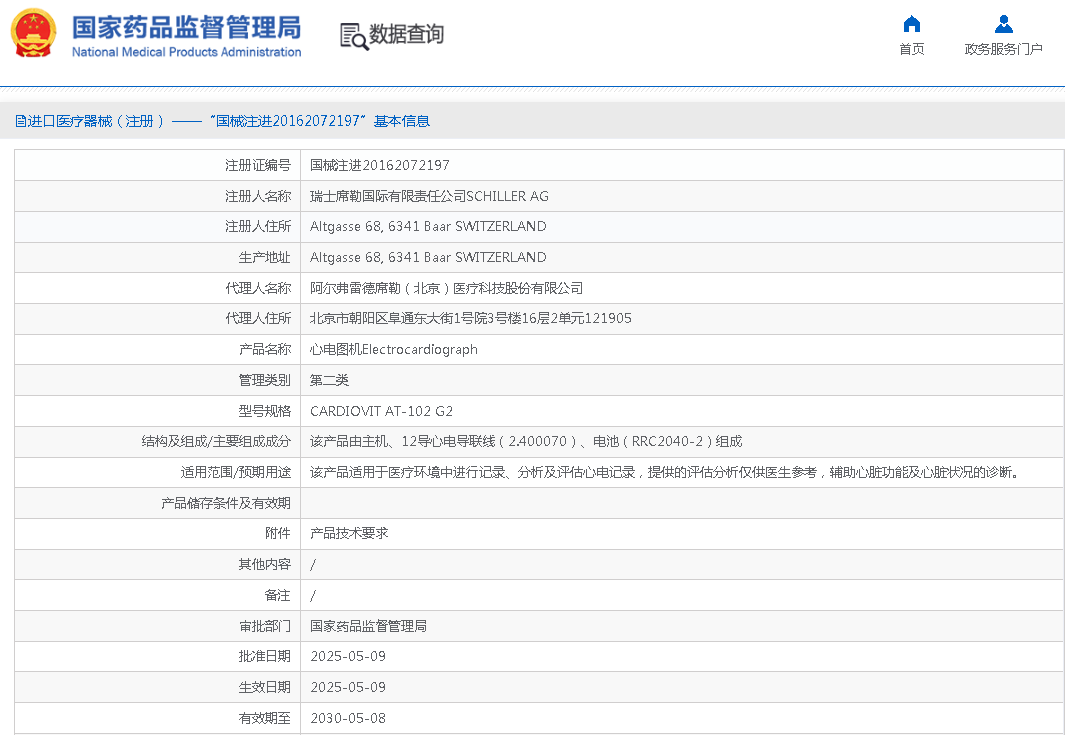1065x735 pixels.
Task: Click the agent name 阿尔弗雷德席勒（北京）医疗科技股份有限公司
Action: (446, 288)
